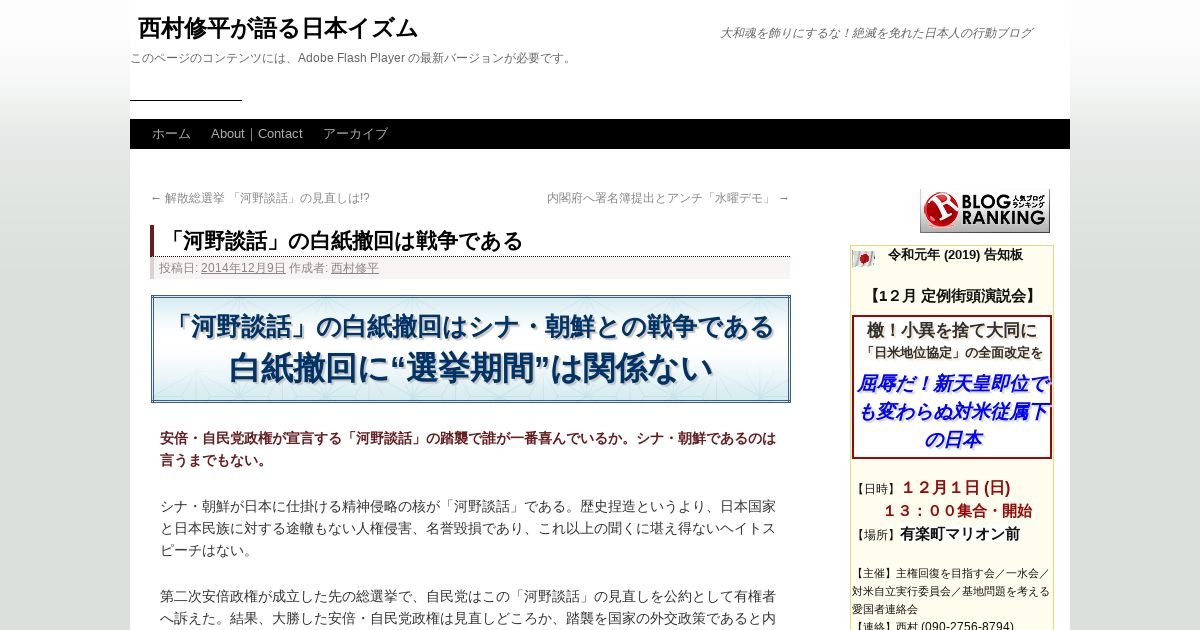Screen dimensions: 1200x630
Task: Click sidebar text 檄！小異を捨て大同に
Action: pos(952,330)
